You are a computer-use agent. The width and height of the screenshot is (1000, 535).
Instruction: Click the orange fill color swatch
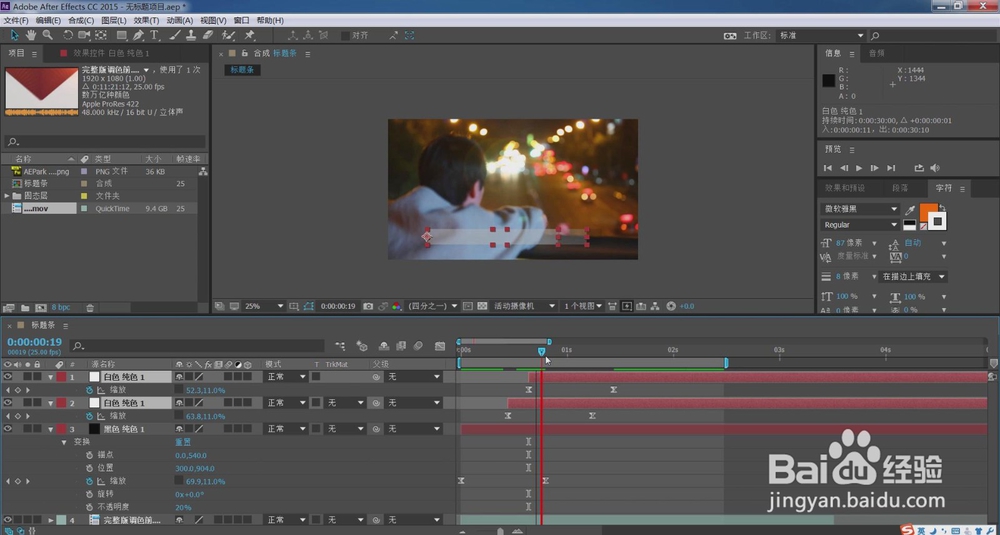point(927,210)
